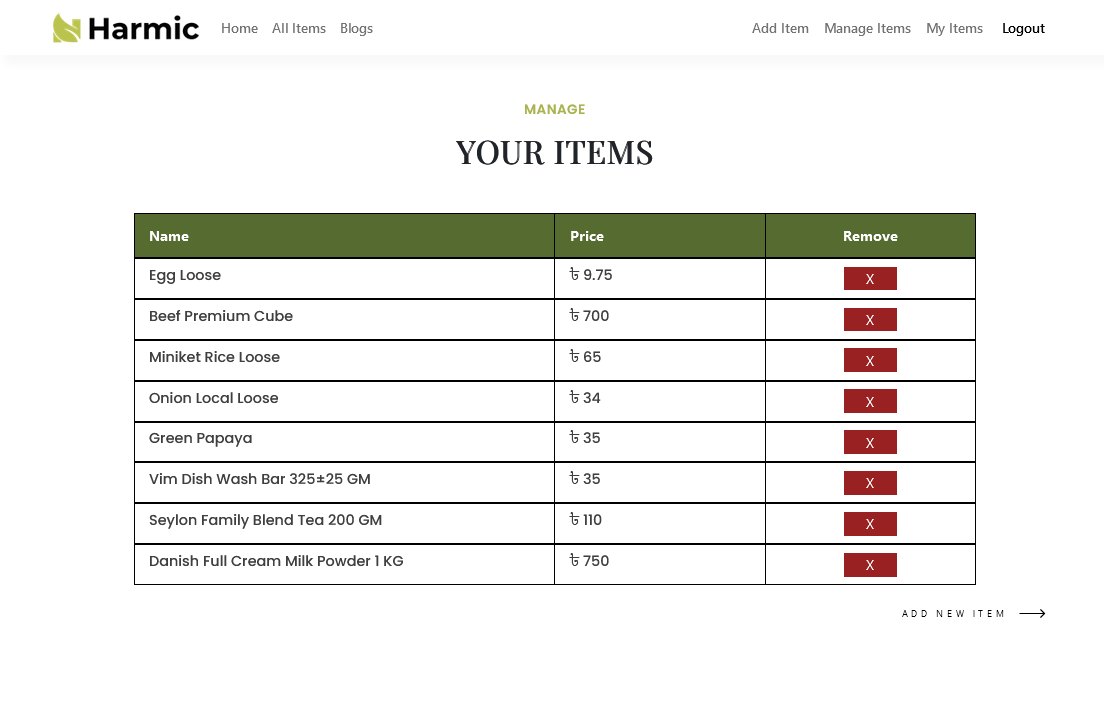Image resolution: width=1104 pixels, height=711 pixels.
Task: Go to the Home page
Action: [x=239, y=28]
